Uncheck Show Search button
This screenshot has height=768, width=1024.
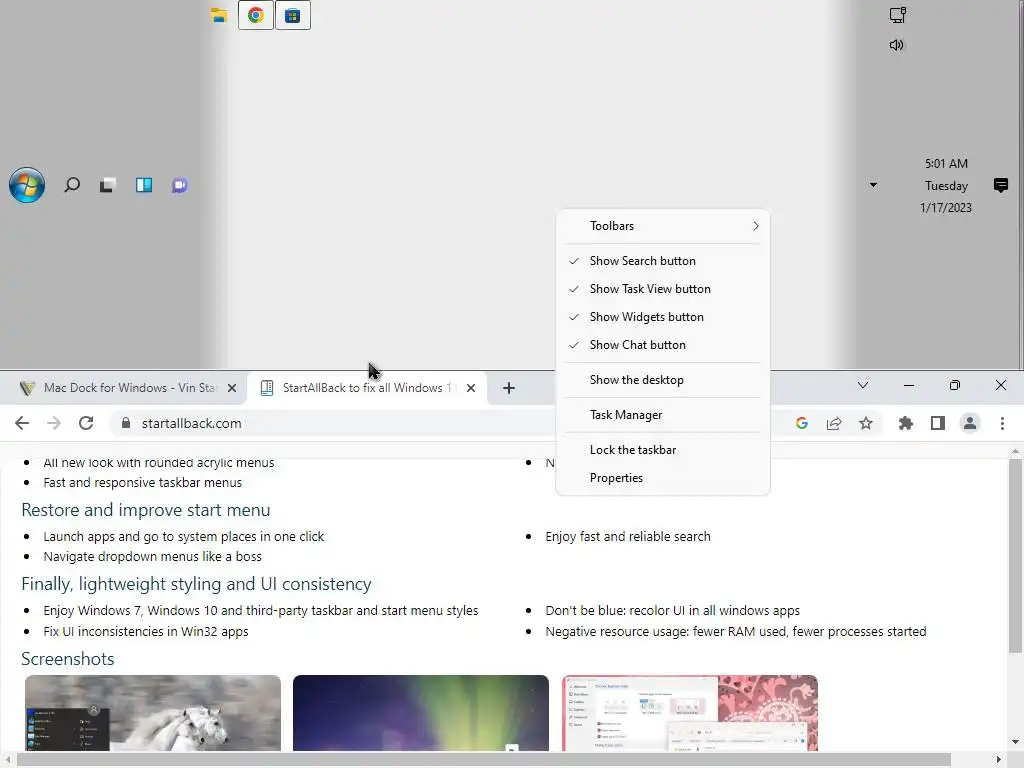point(663,261)
